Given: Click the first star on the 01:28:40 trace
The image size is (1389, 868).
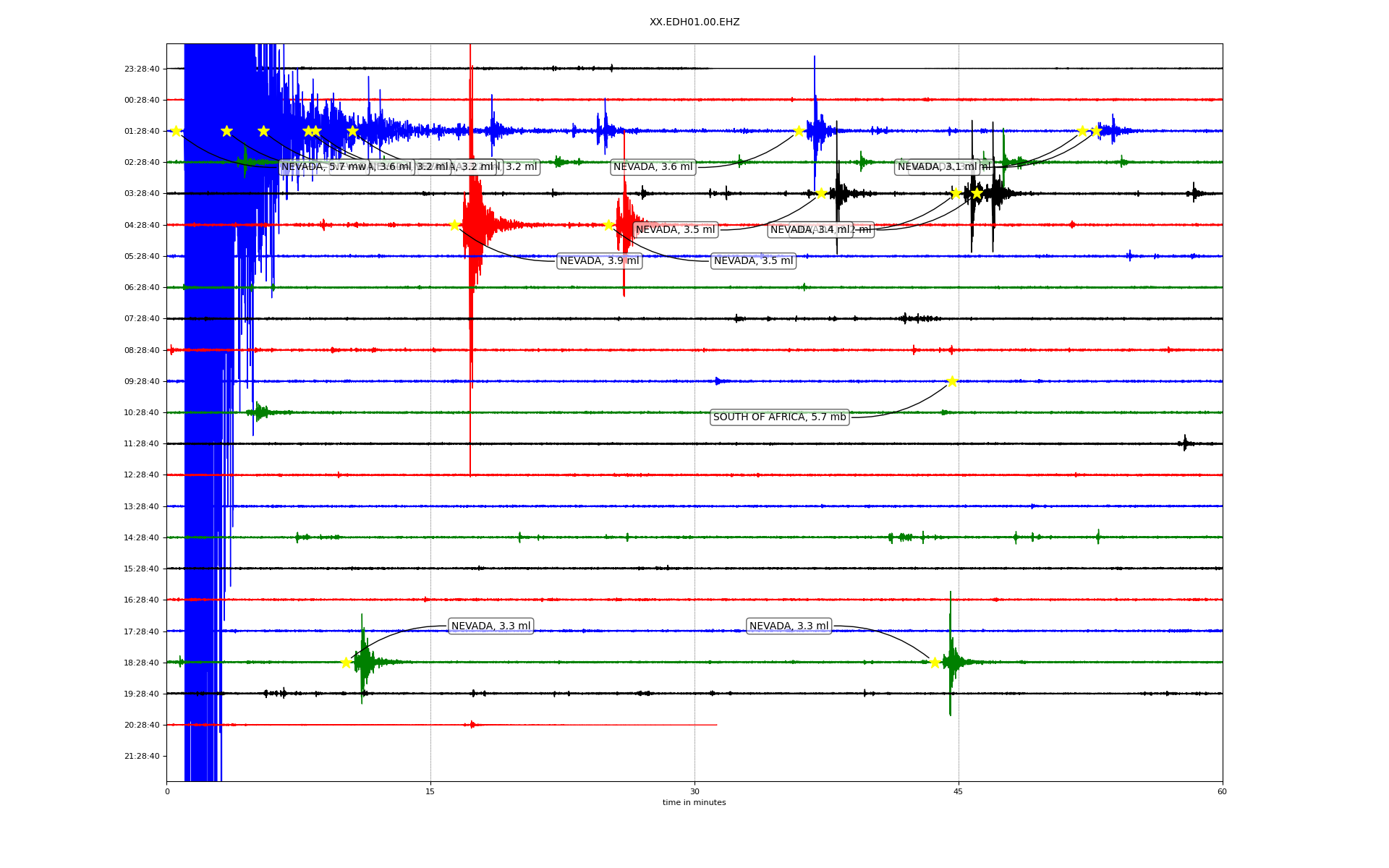Looking at the screenshot, I should [176, 131].
